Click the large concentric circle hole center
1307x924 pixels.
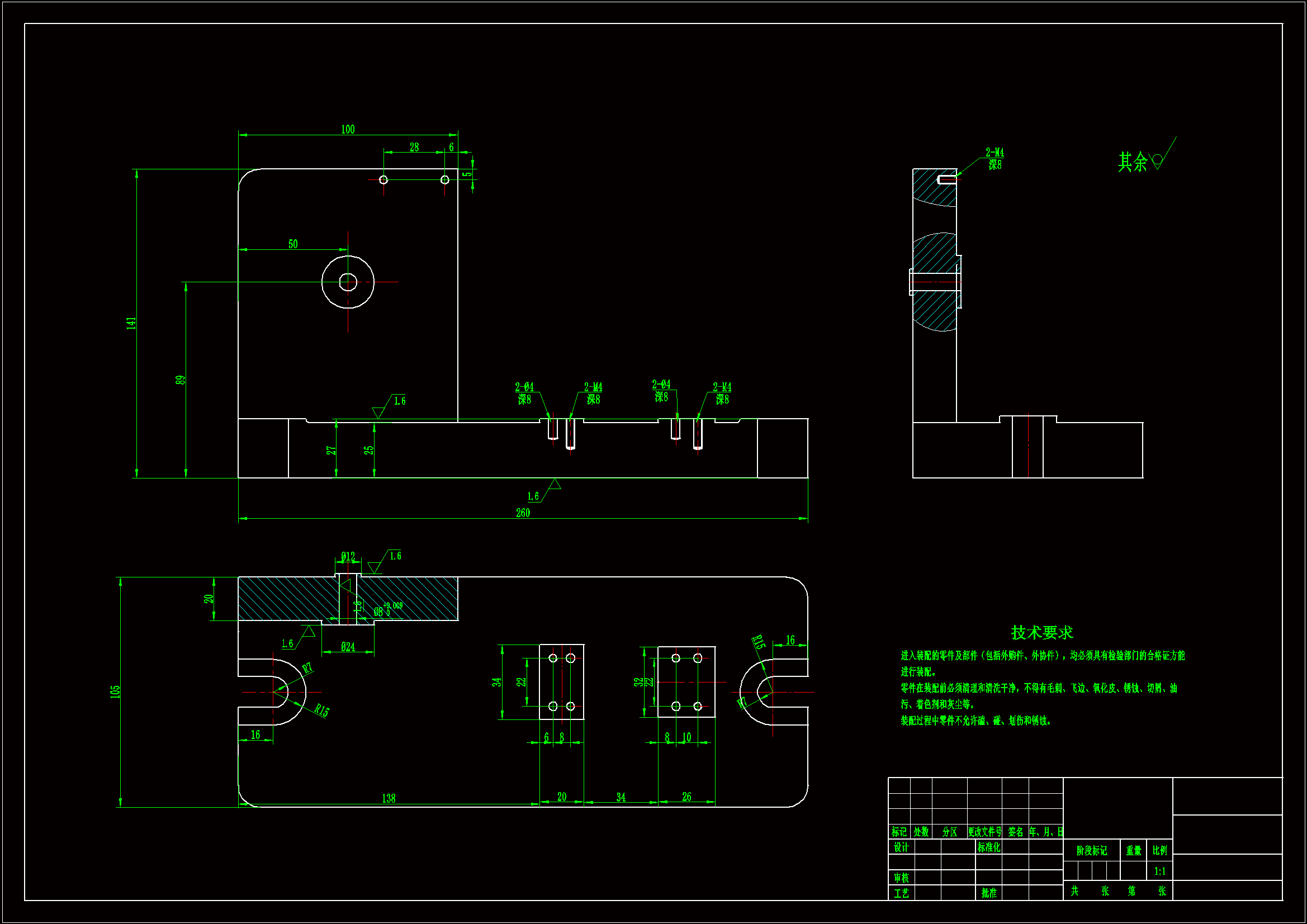point(348,282)
